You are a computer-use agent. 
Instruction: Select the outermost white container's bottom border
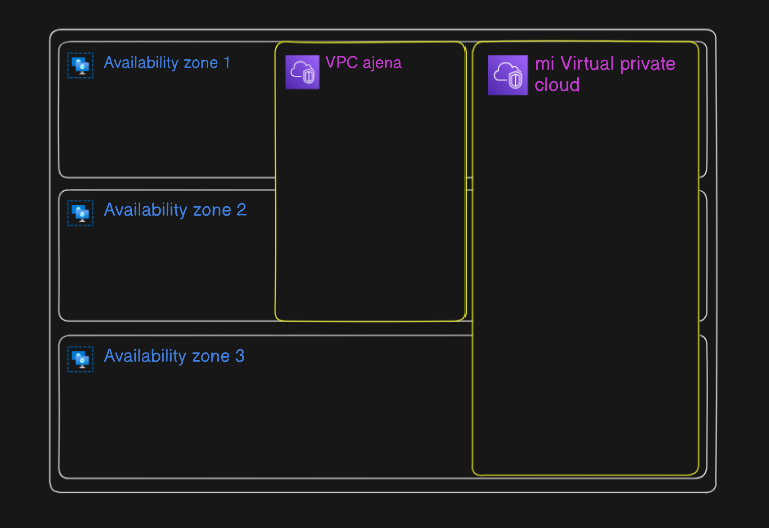click(383, 492)
